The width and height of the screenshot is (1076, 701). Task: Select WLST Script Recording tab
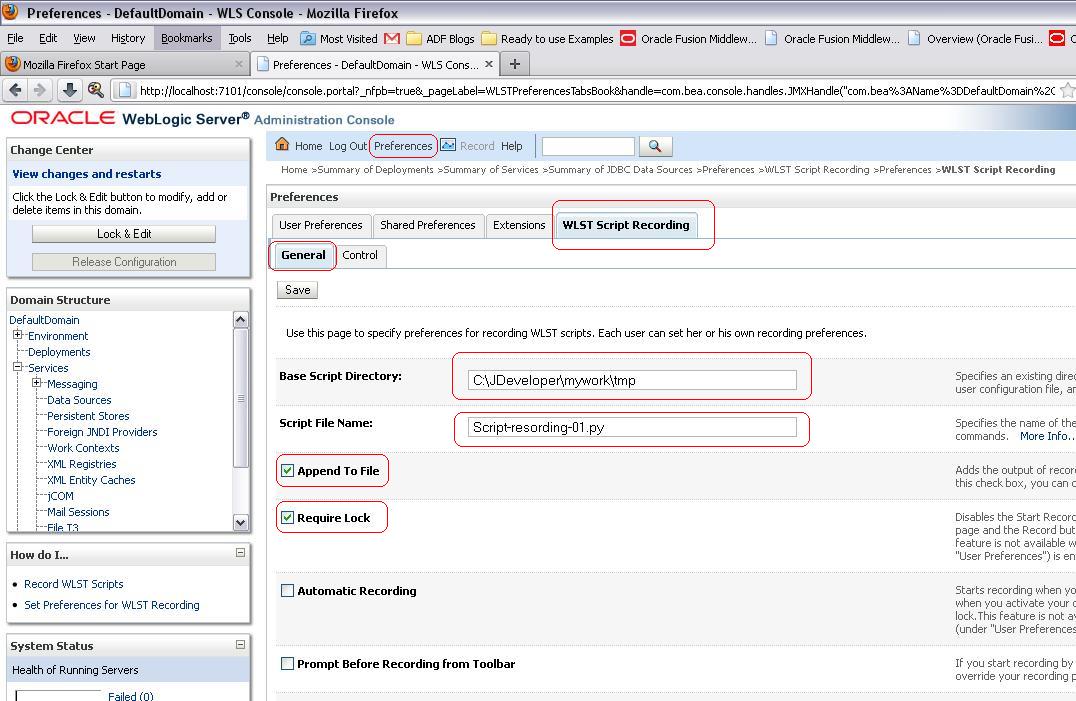[626, 226]
